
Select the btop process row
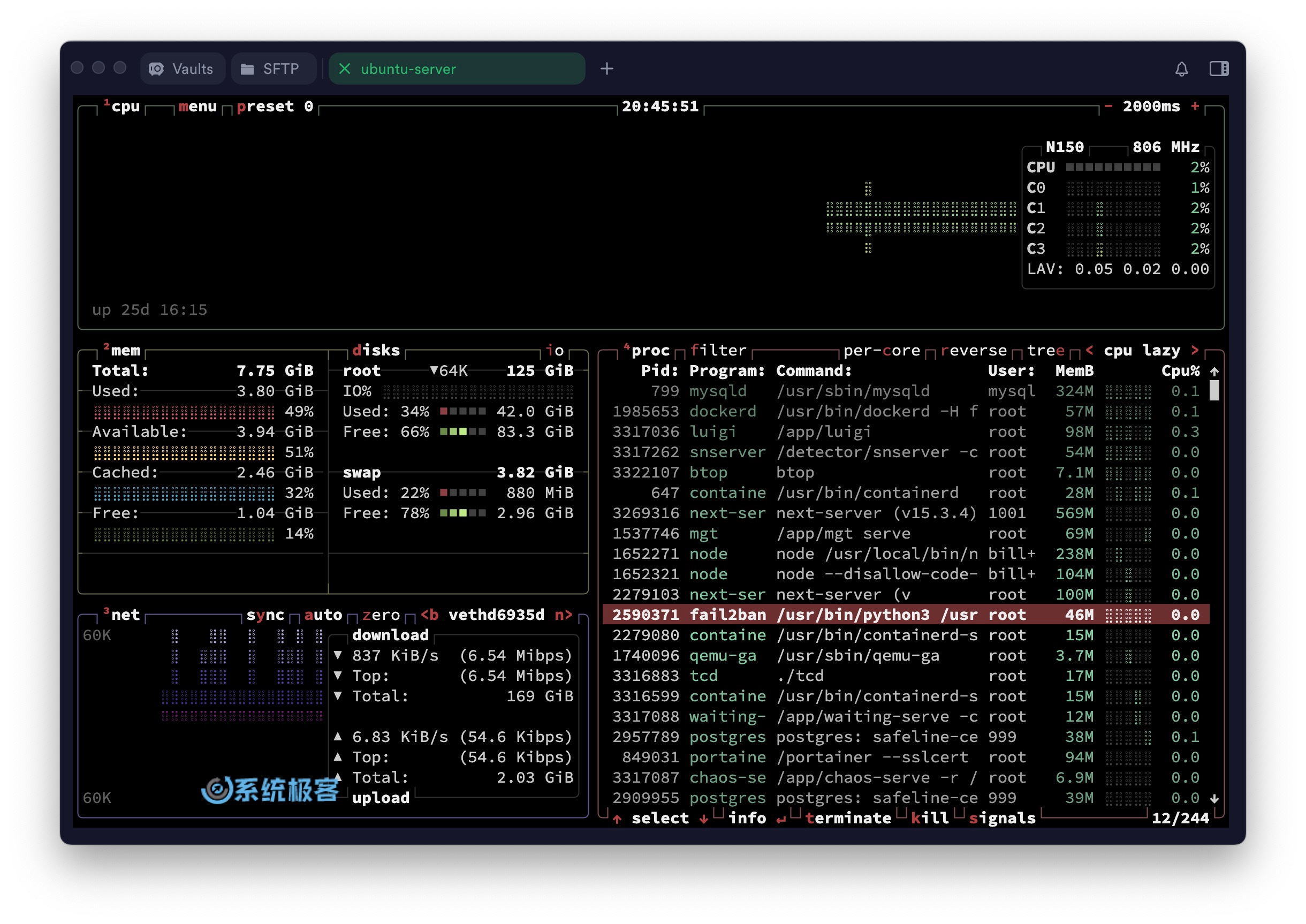coord(906,472)
